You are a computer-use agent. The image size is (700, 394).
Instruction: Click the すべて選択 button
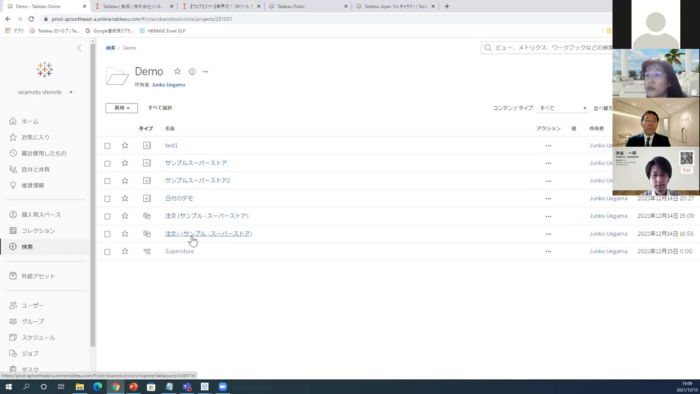(x=160, y=108)
